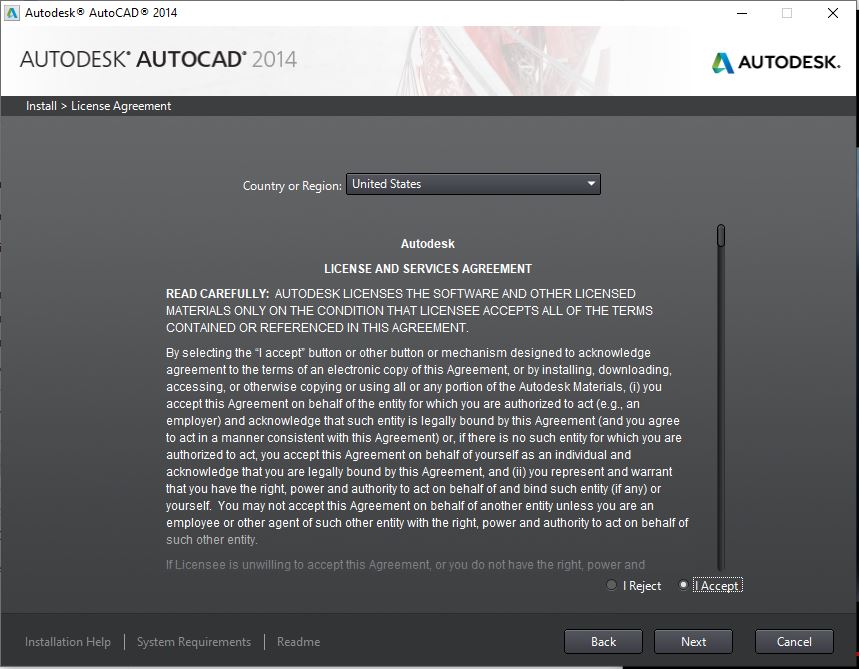Image resolution: width=859 pixels, height=669 pixels.
Task: Close the AutoCAD installer window
Action: click(833, 13)
